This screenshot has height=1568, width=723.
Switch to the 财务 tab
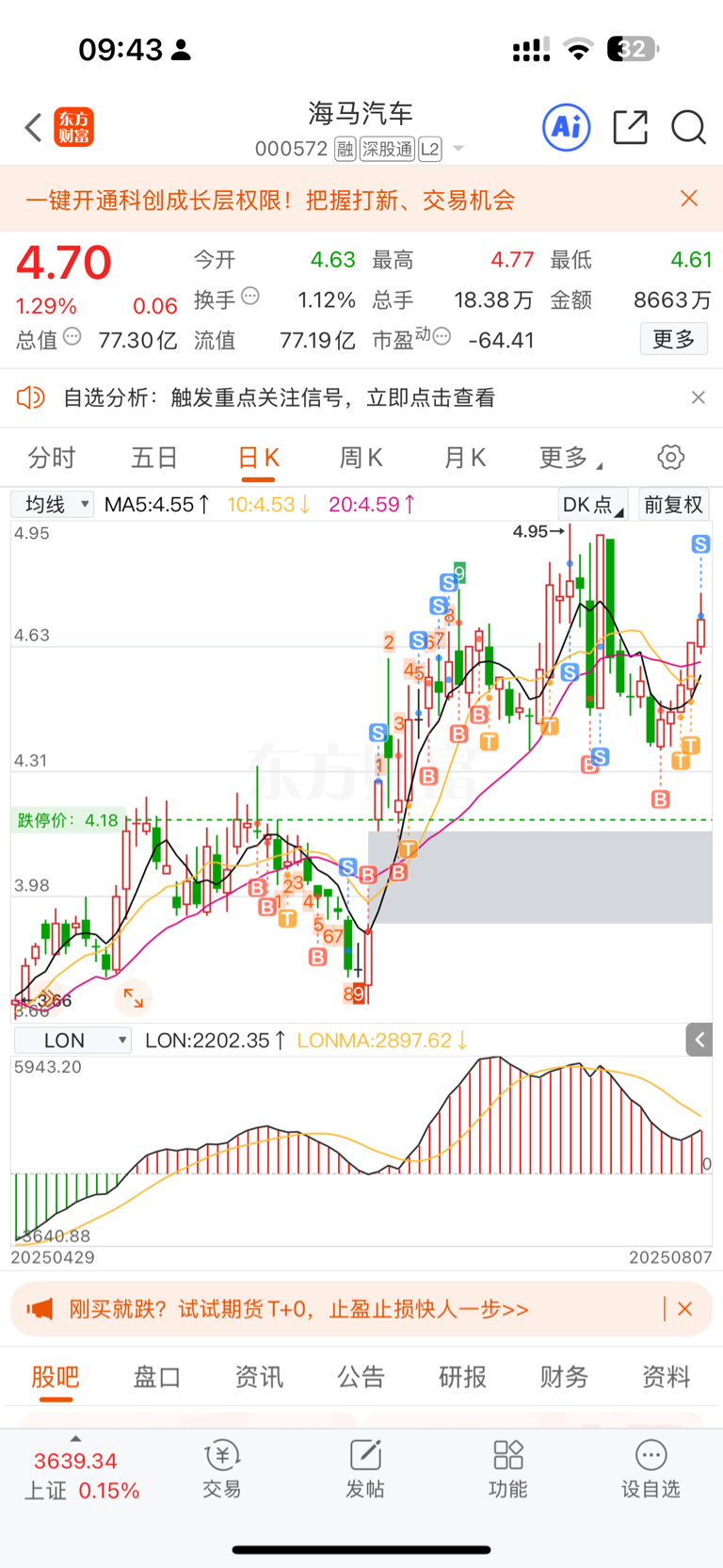[564, 1377]
